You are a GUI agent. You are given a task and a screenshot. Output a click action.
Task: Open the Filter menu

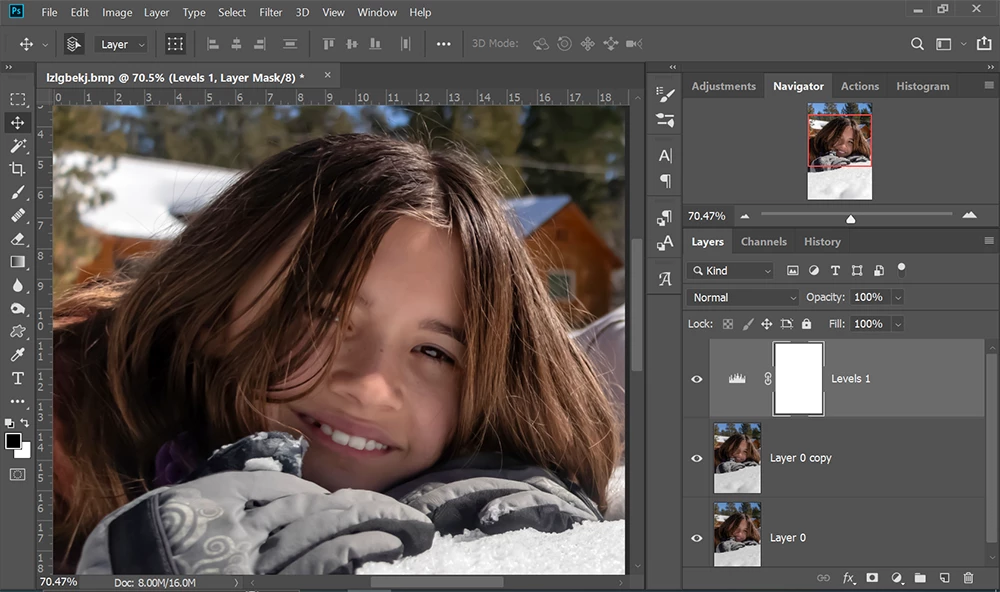click(270, 13)
